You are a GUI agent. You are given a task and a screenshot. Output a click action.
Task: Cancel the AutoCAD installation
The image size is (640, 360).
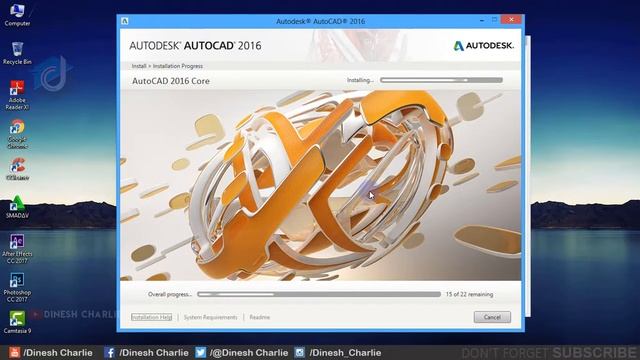[x=492, y=317]
